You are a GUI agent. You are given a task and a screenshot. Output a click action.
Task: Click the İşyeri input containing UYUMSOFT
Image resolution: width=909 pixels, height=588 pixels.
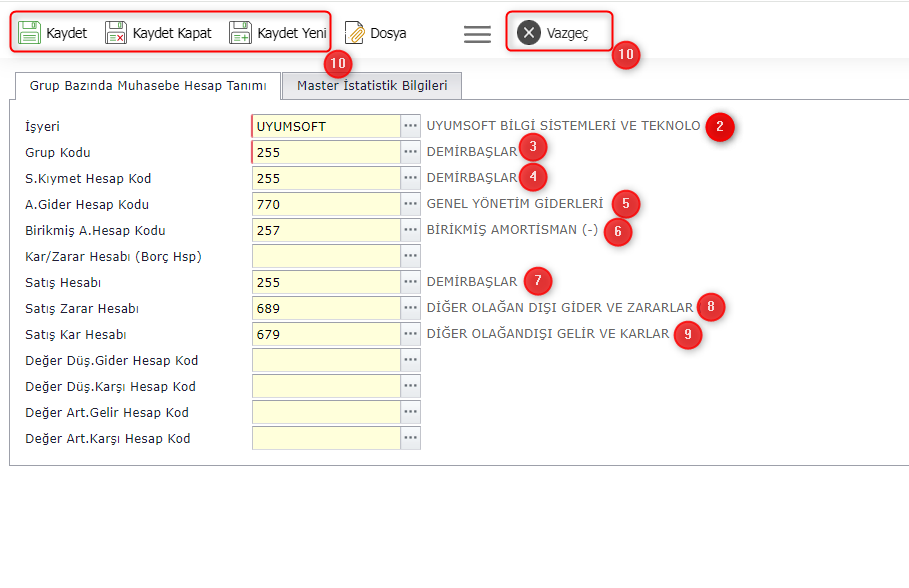pos(326,126)
